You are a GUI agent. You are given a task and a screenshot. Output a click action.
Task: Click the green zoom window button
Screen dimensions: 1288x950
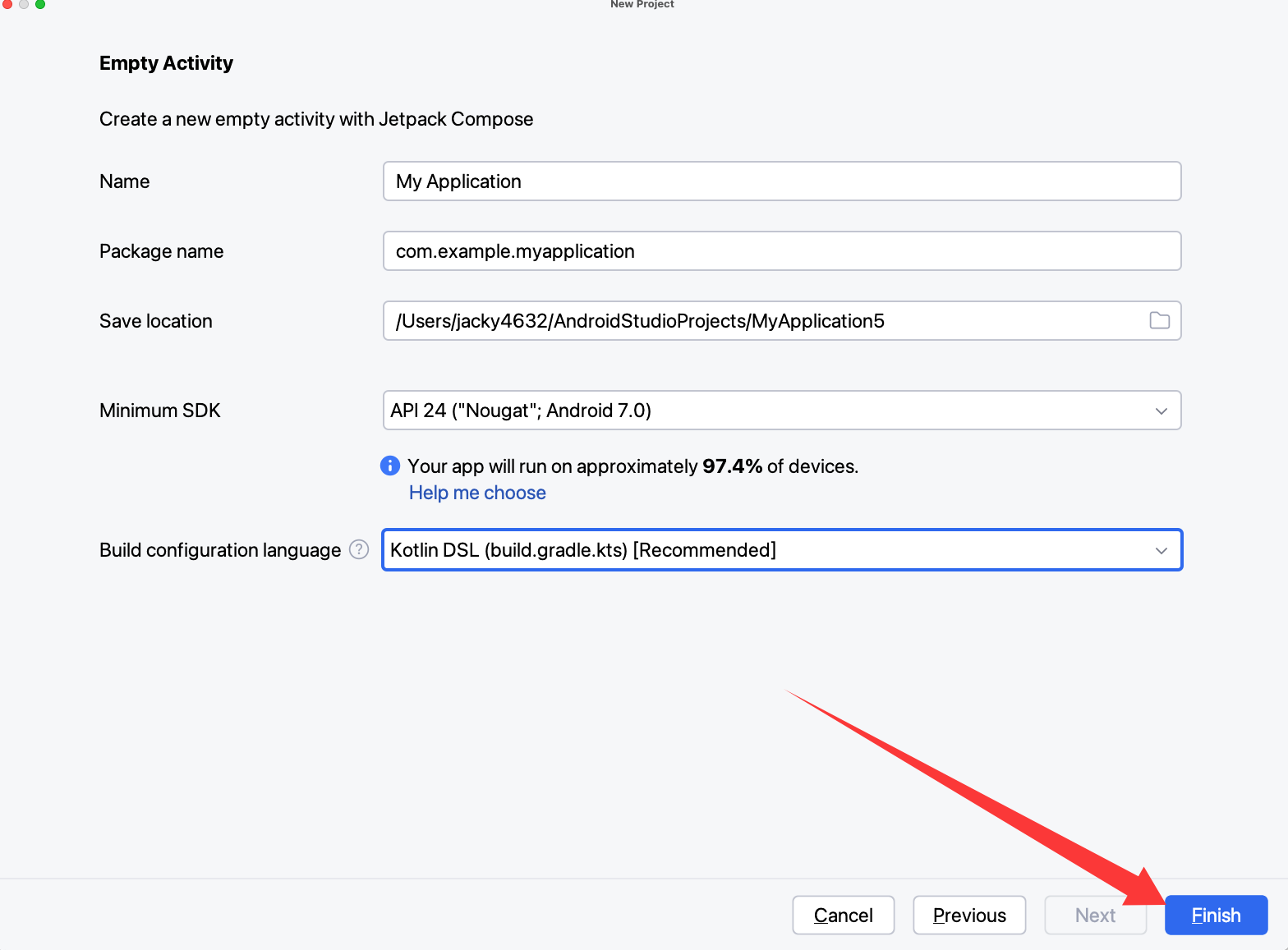pyautogui.click(x=40, y=4)
